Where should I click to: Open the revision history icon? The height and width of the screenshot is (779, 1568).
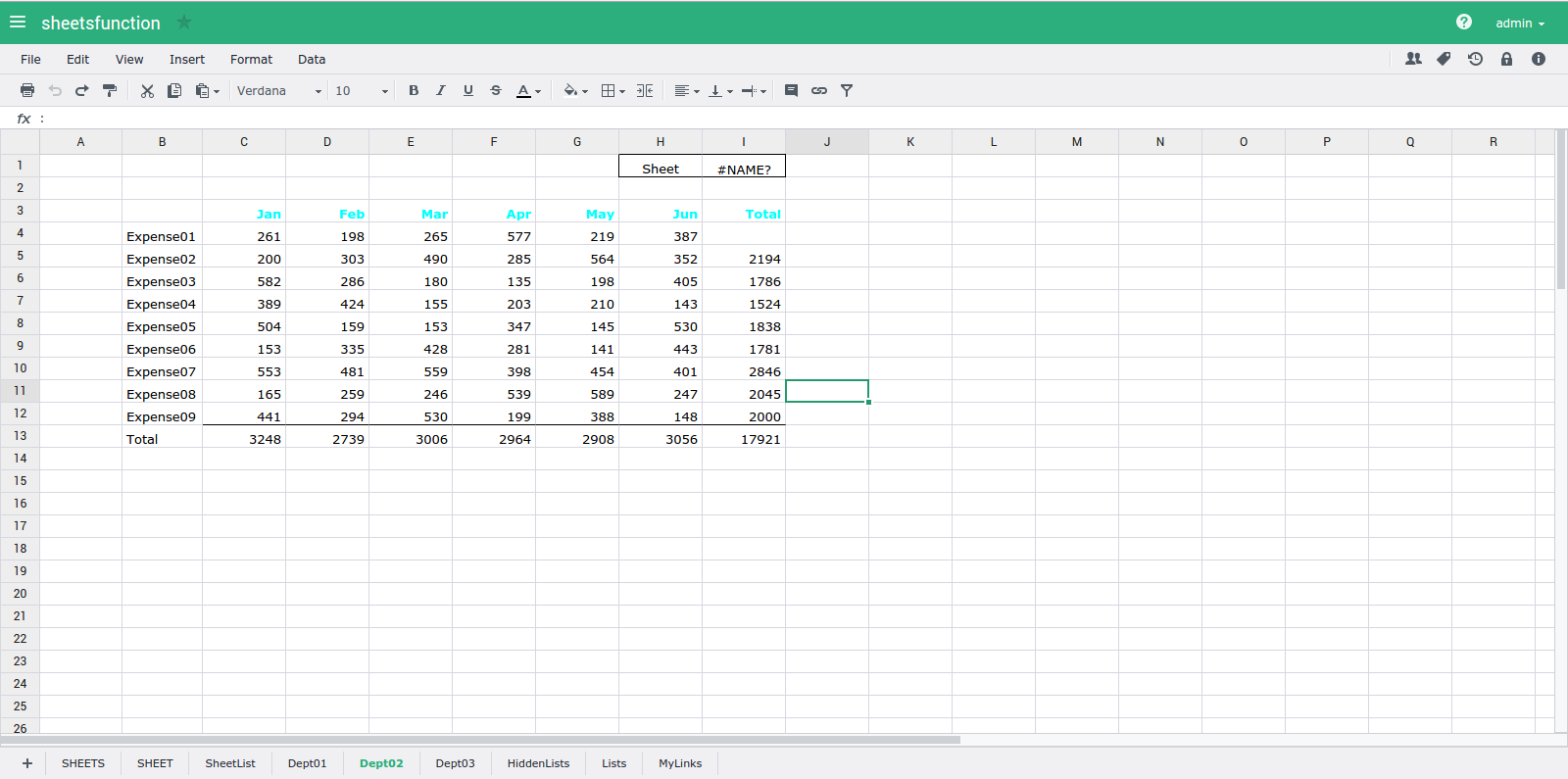click(x=1475, y=59)
